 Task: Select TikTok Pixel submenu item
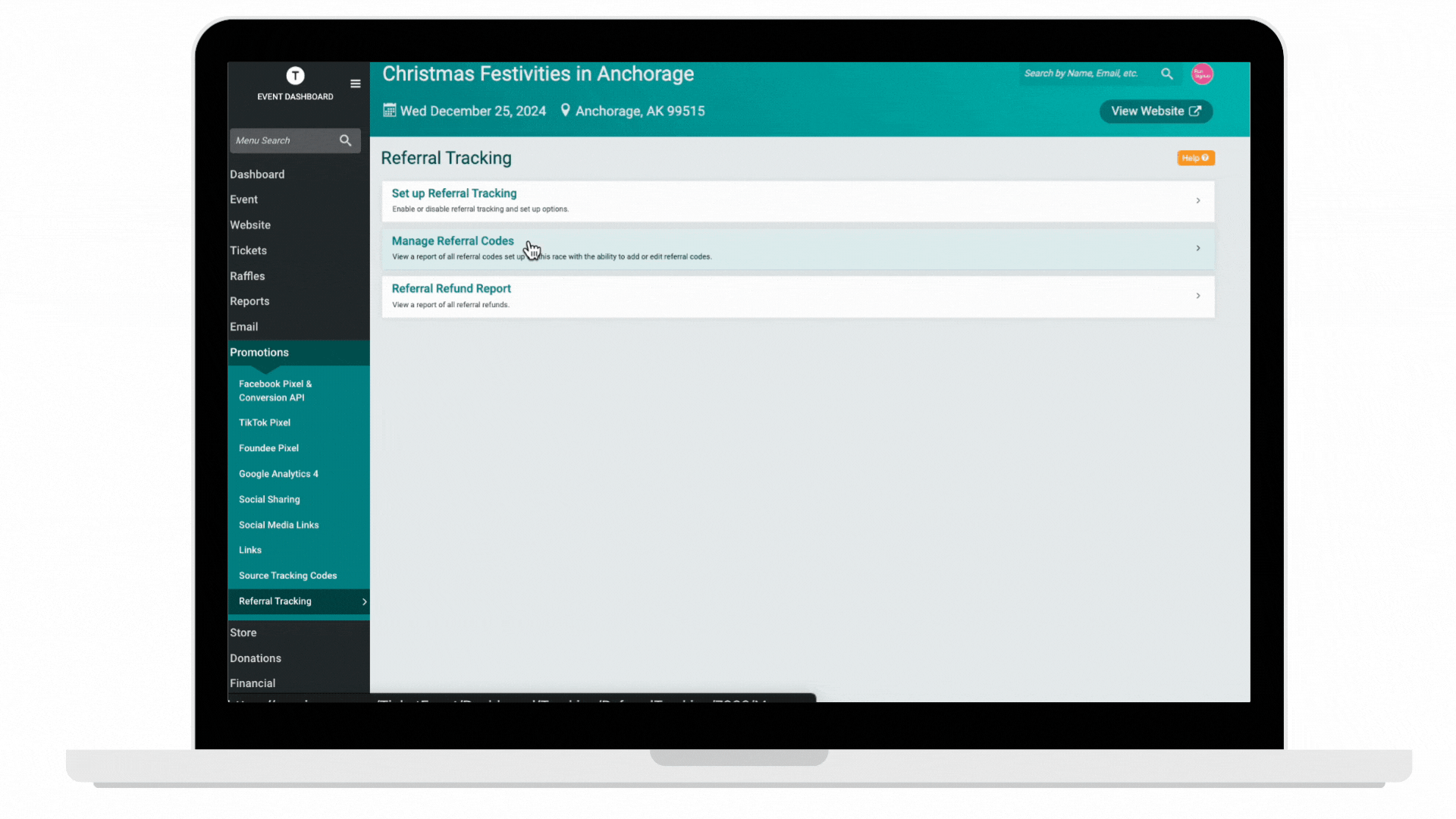tap(265, 422)
